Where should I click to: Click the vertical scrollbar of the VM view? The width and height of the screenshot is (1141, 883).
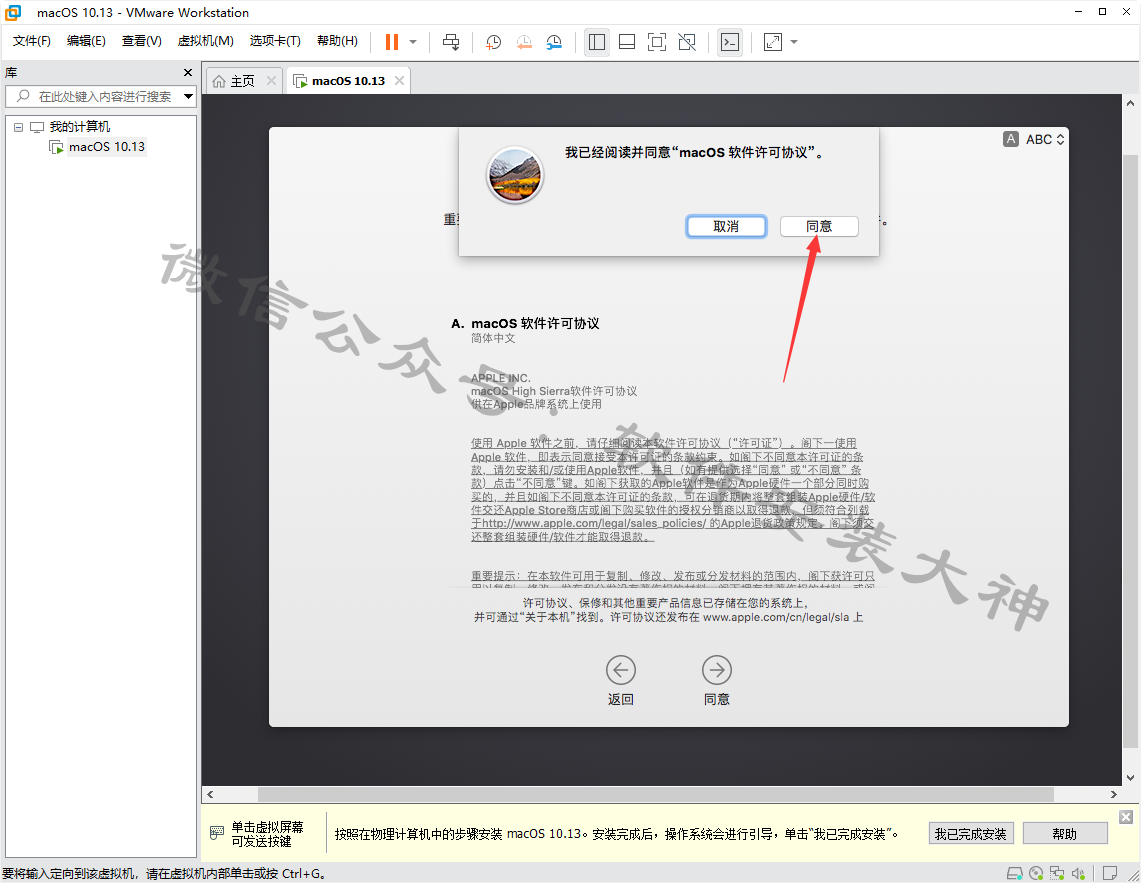pos(1130,451)
